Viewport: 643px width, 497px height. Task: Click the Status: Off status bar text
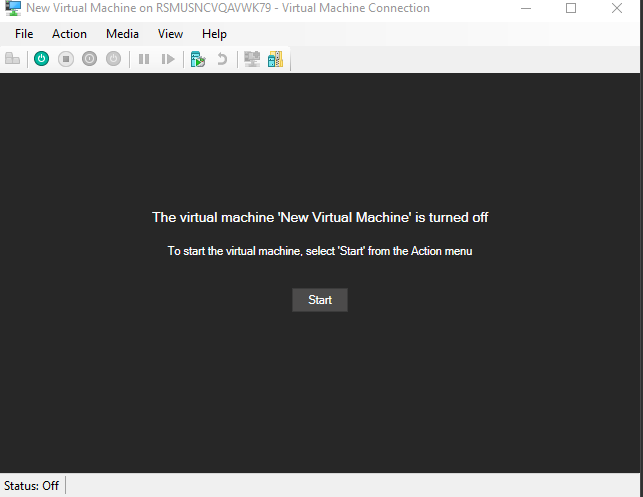[31, 486]
